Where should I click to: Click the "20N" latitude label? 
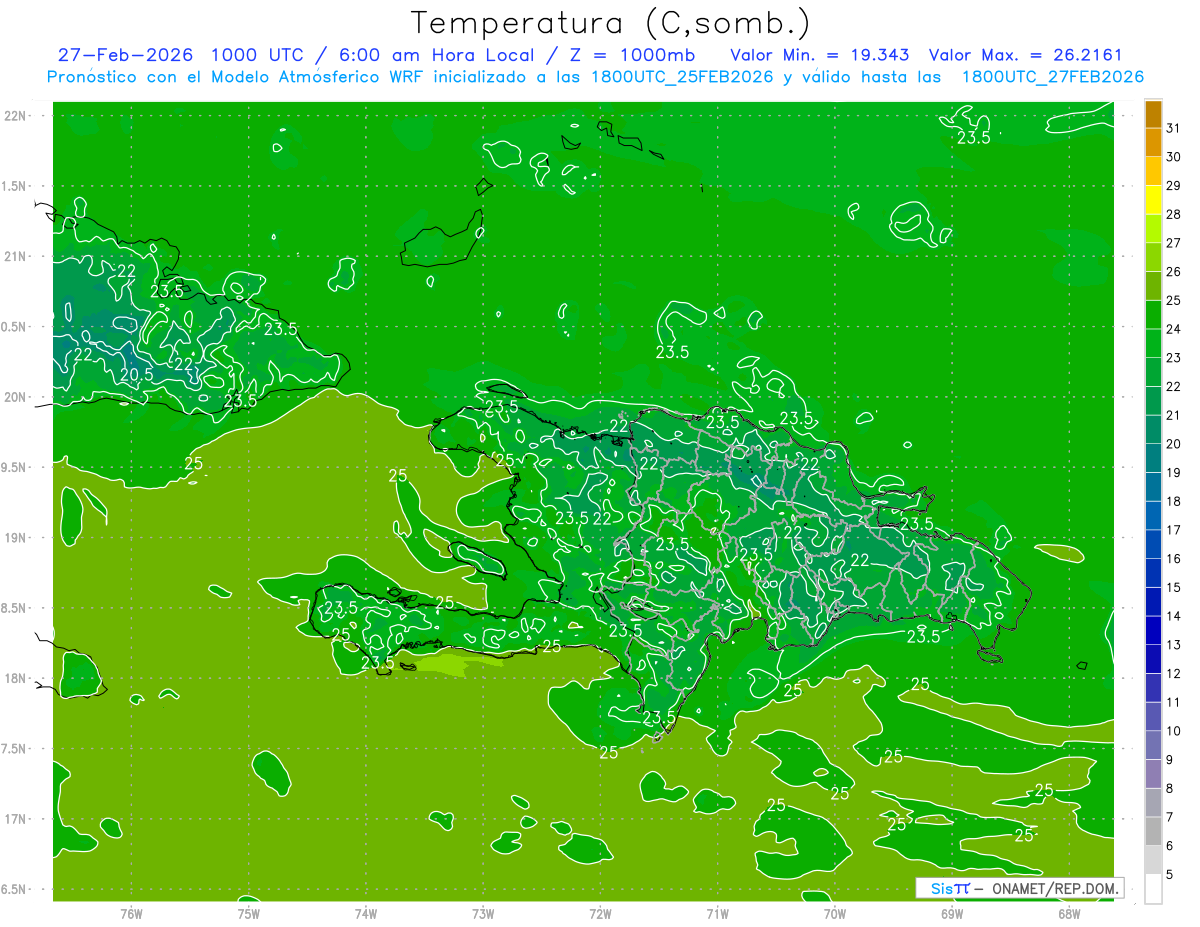point(16,397)
